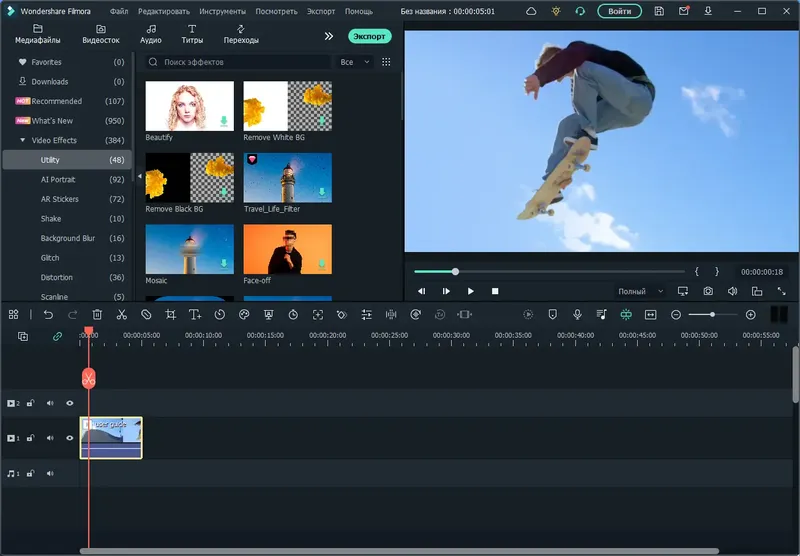Open the Полный preview quality dropdown
The height and width of the screenshot is (556, 800).
(640, 291)
